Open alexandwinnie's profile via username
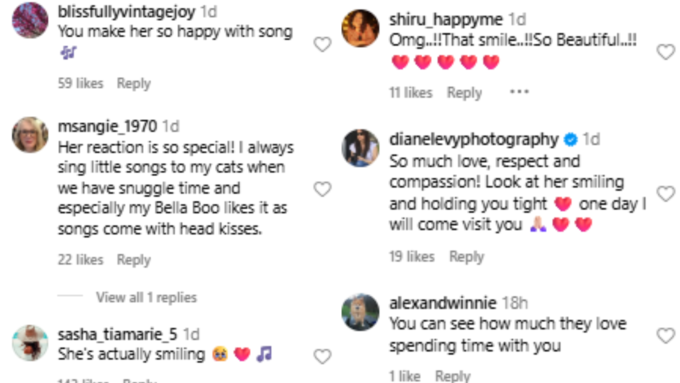Screen dimensions: 680x383 point(442,303)
